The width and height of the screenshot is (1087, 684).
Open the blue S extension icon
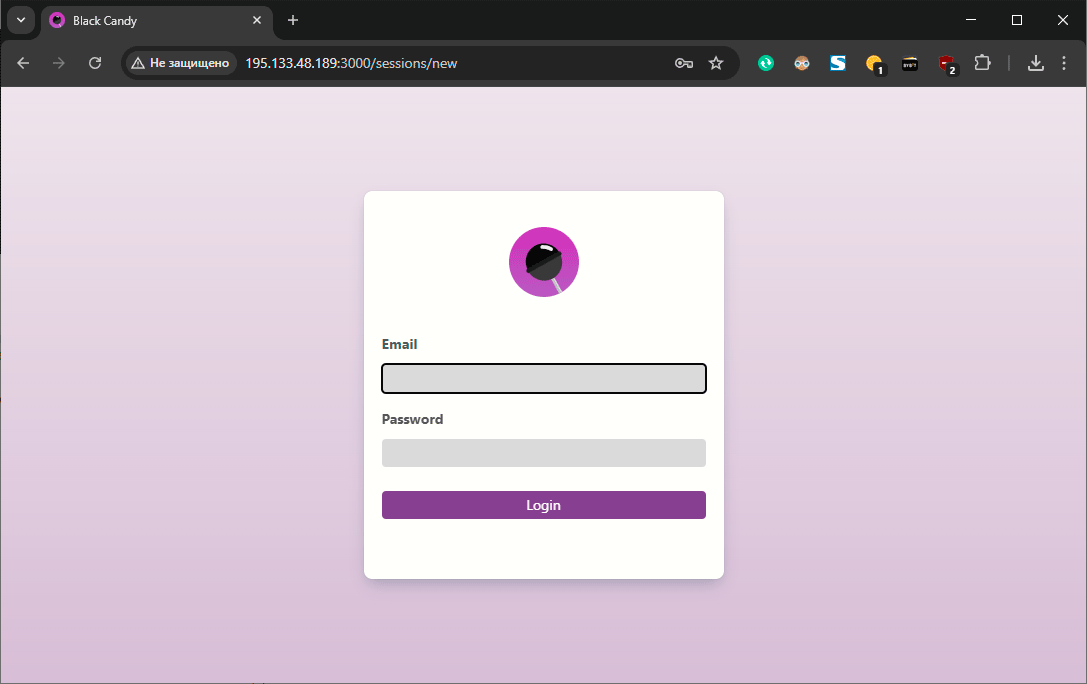coord(838,63)
